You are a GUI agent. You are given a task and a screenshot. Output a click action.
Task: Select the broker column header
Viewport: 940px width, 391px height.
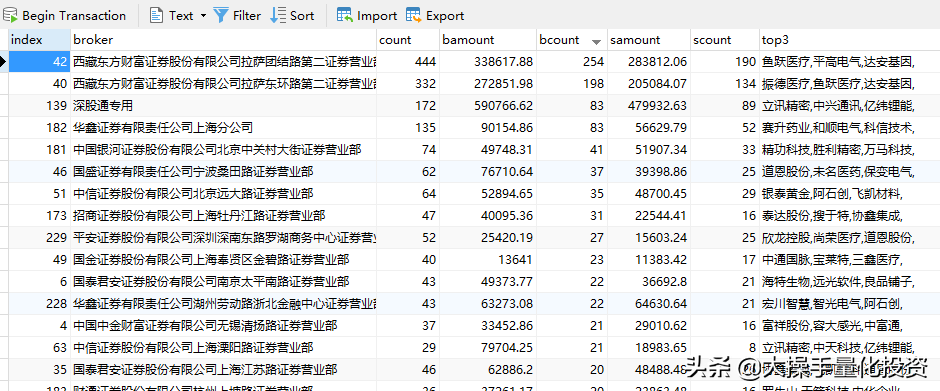pyautogui.click(x=224, y=40)
